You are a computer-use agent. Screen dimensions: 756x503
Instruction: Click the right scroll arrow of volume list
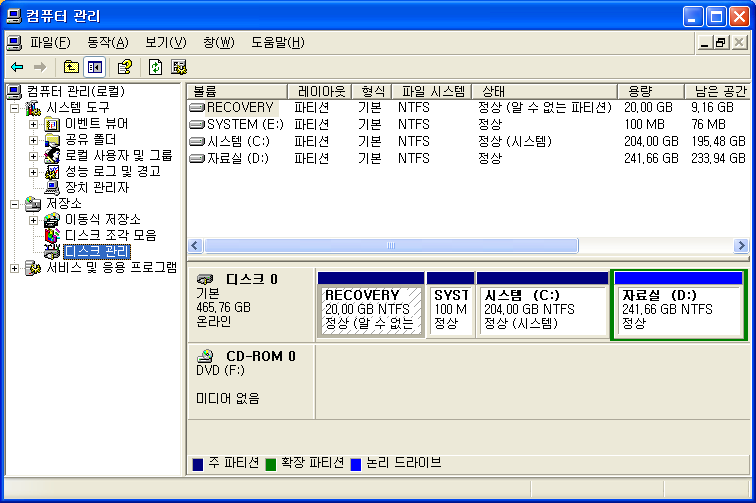pyautogui.click(x=741, y=245)
